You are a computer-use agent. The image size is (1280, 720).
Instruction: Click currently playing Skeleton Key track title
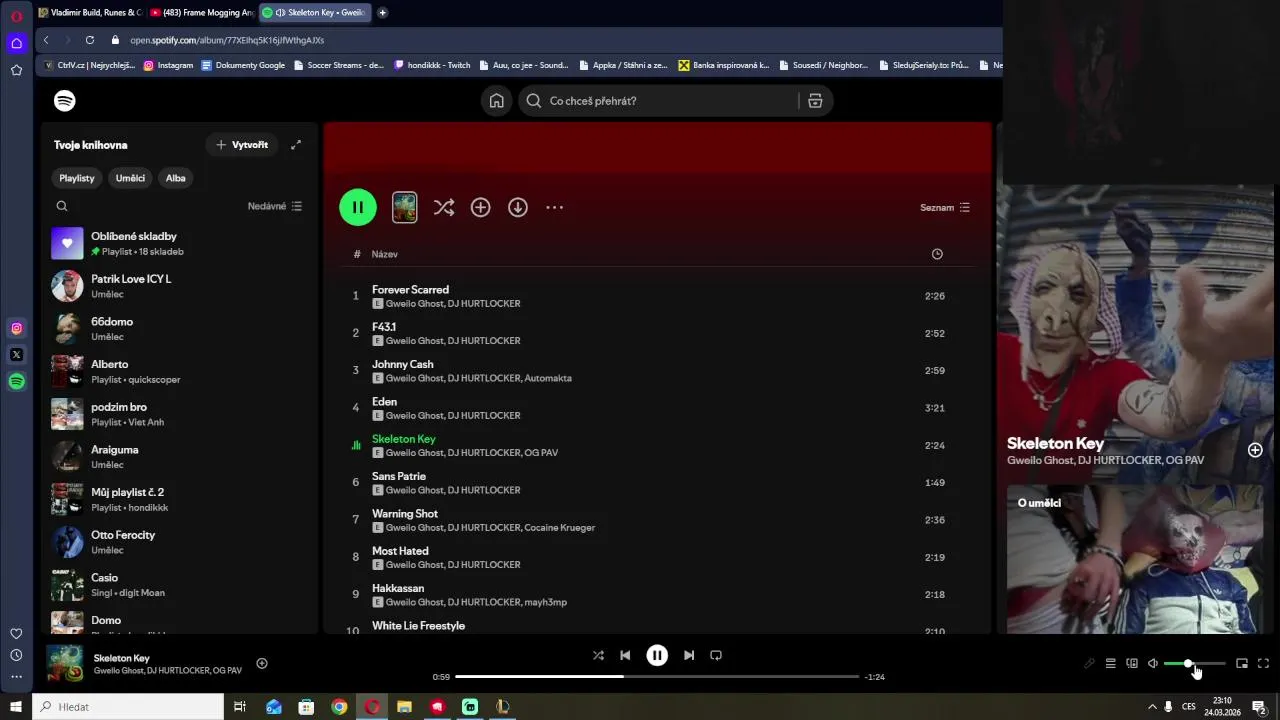tap(404, 439)
